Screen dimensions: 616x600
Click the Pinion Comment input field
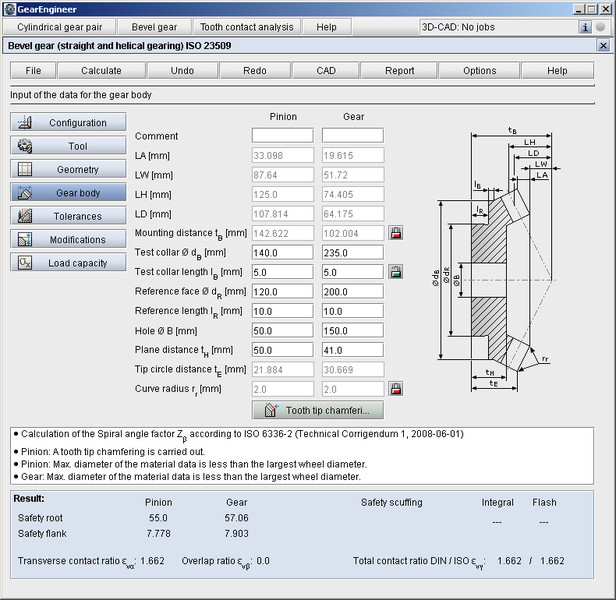(282, 136)
